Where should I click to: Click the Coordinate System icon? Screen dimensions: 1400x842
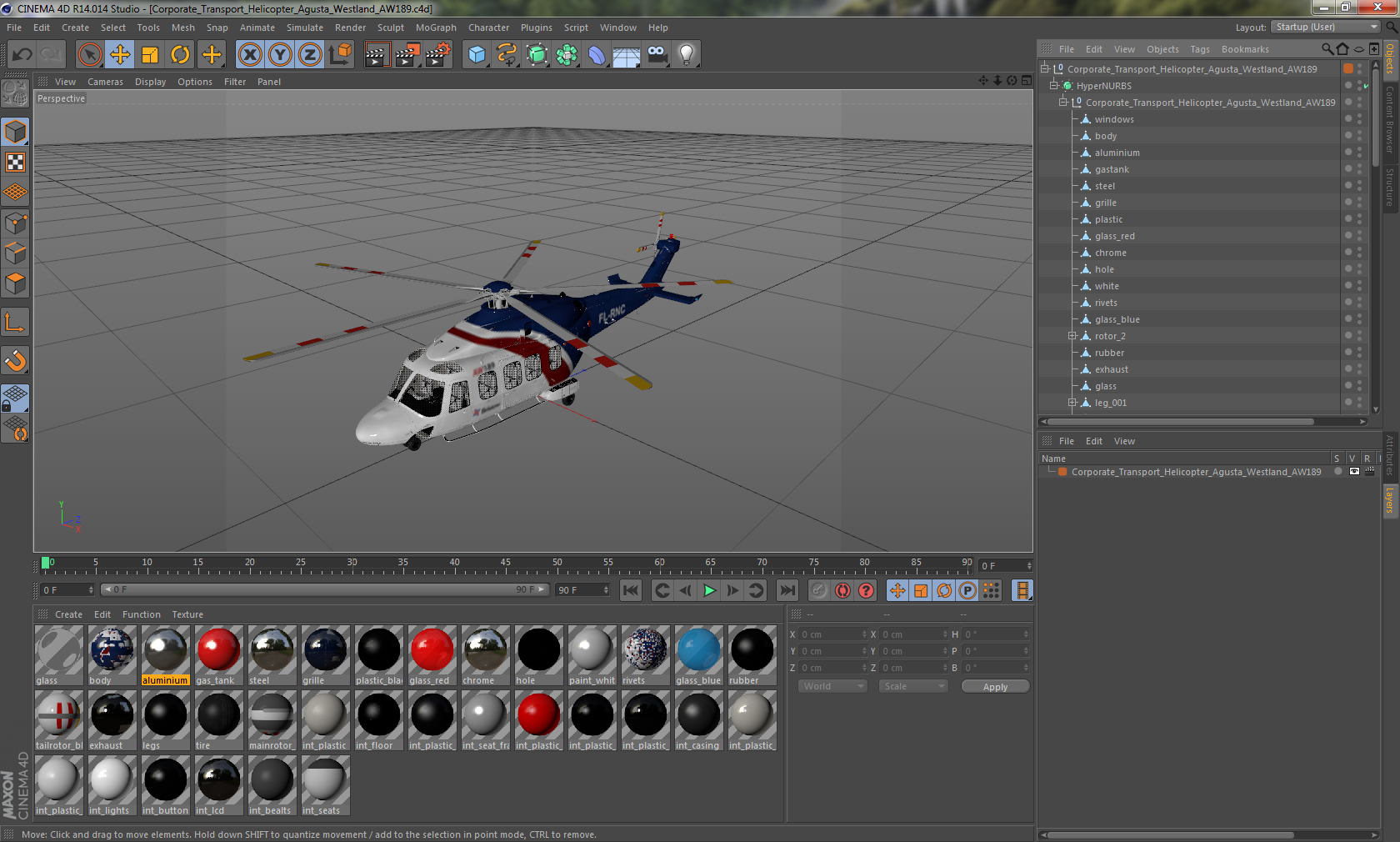coord(340,55)
